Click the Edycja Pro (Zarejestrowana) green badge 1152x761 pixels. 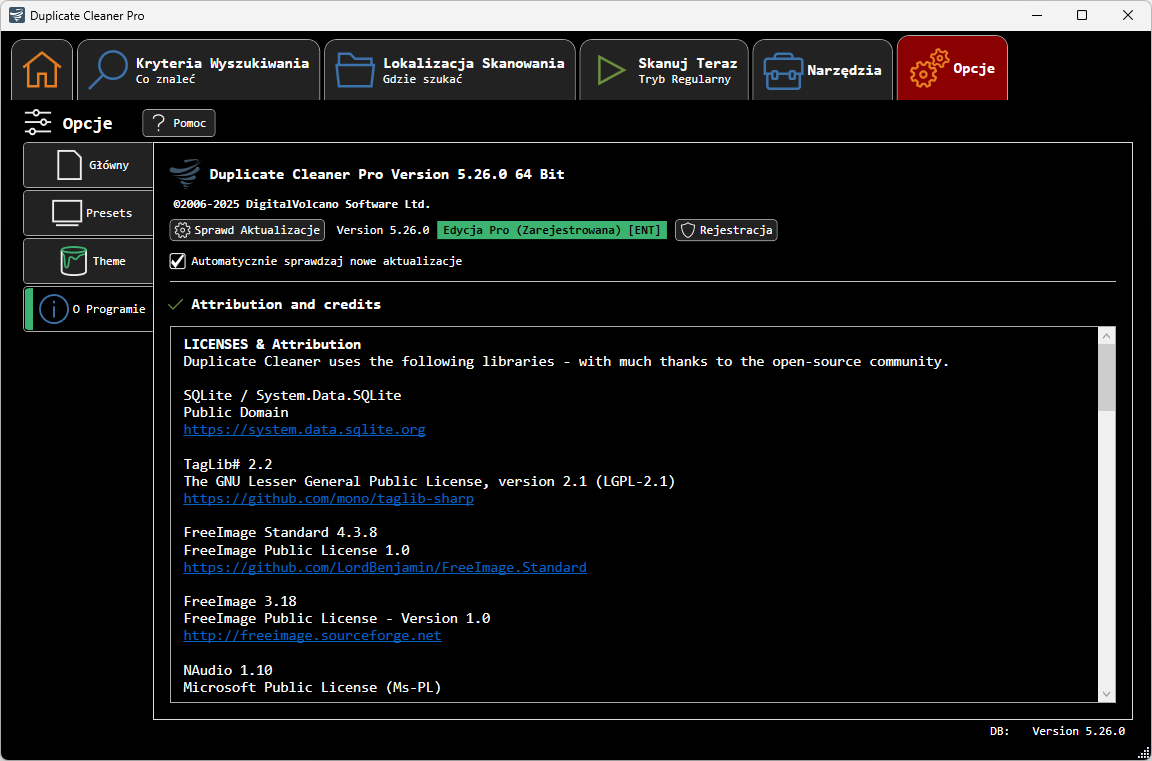click(552, 231)
